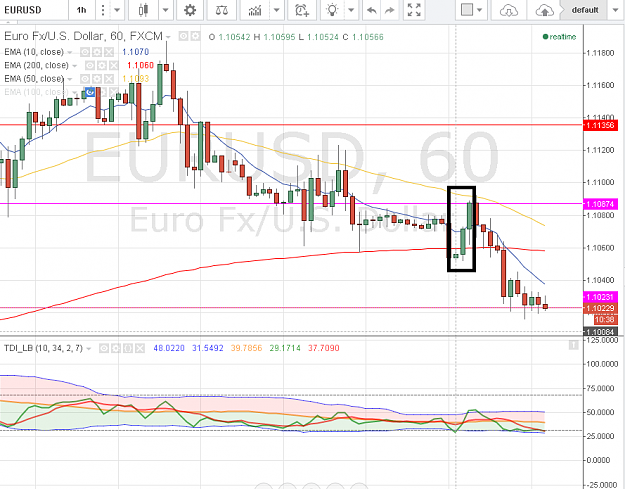Remove the EMA (200, close) indicator
Screen dimensions: 625x489
pyautogui.click(x=114, y=65)
